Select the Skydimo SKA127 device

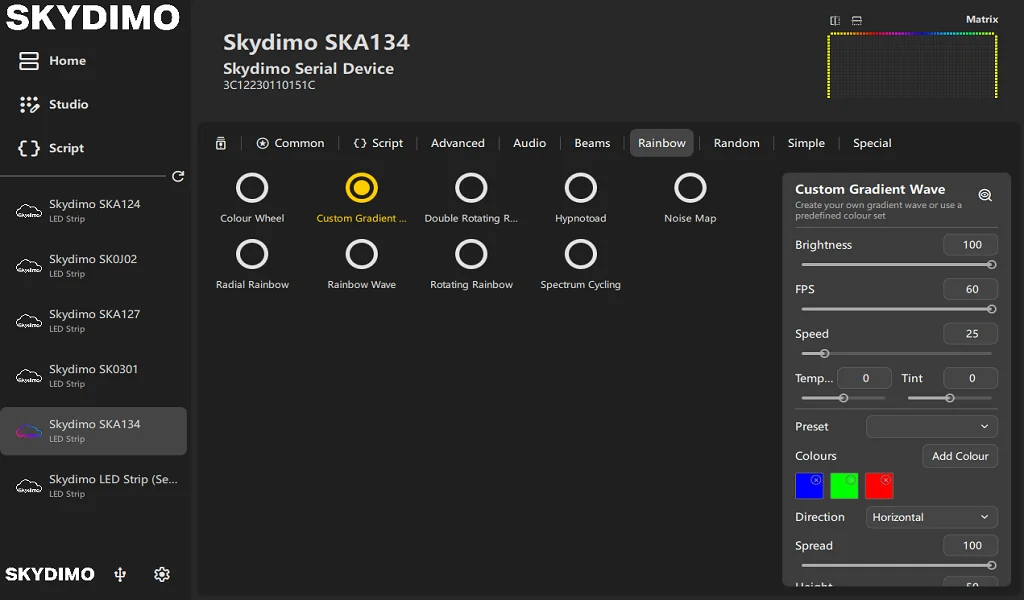click(x=94, y=320)
